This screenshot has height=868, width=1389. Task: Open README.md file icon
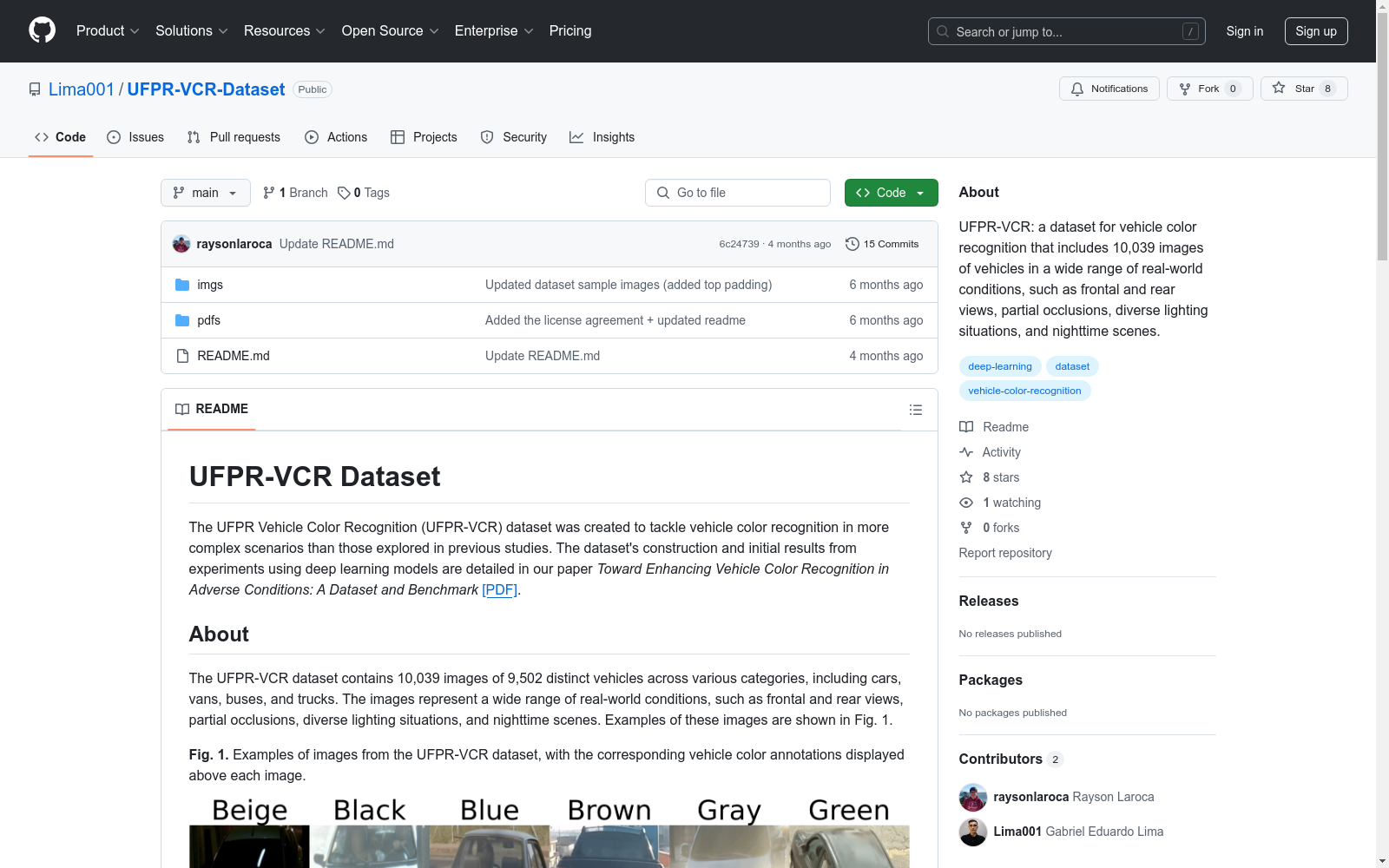(x=182, y=356)
